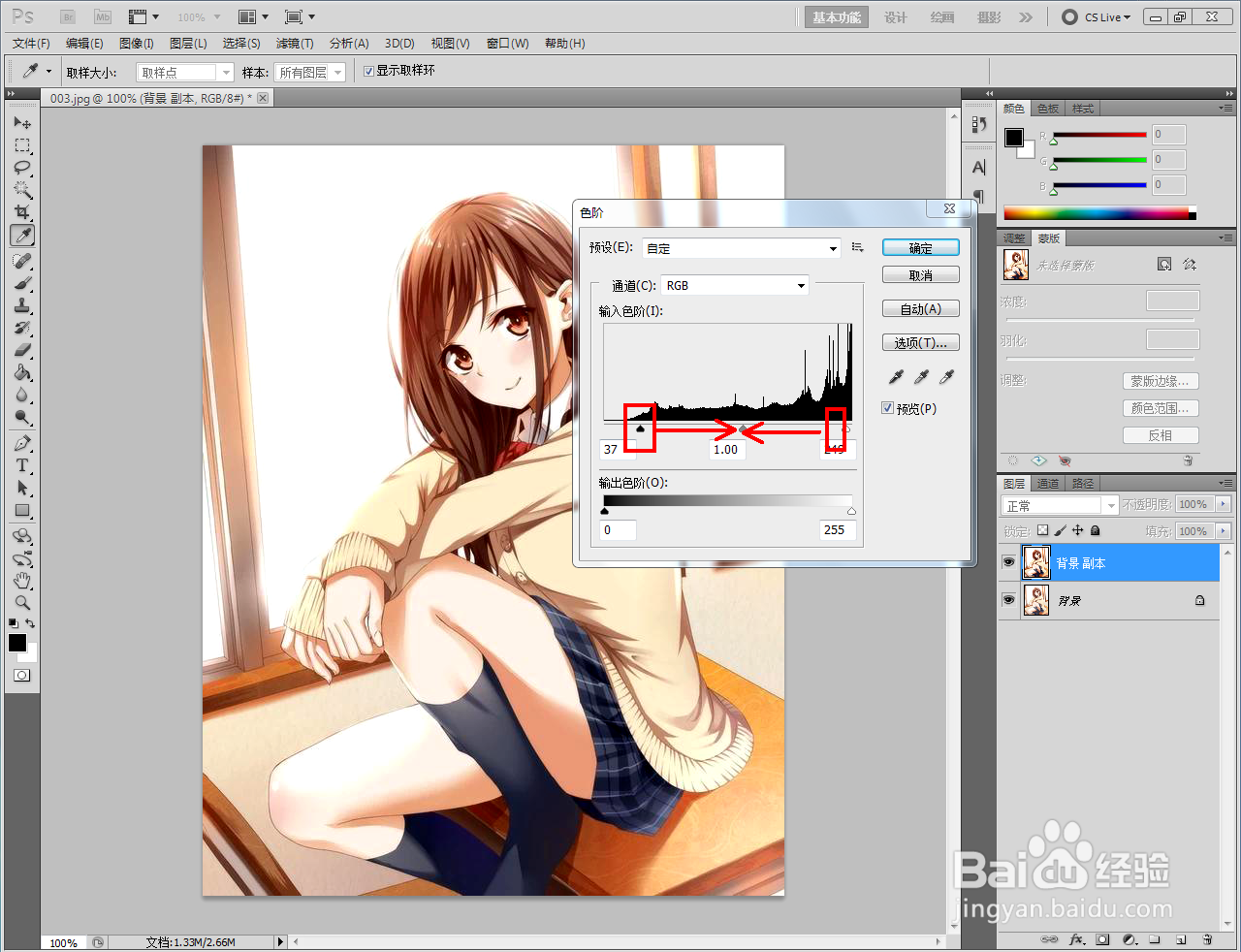Click the output levels white slider handle

click(851, 511)
